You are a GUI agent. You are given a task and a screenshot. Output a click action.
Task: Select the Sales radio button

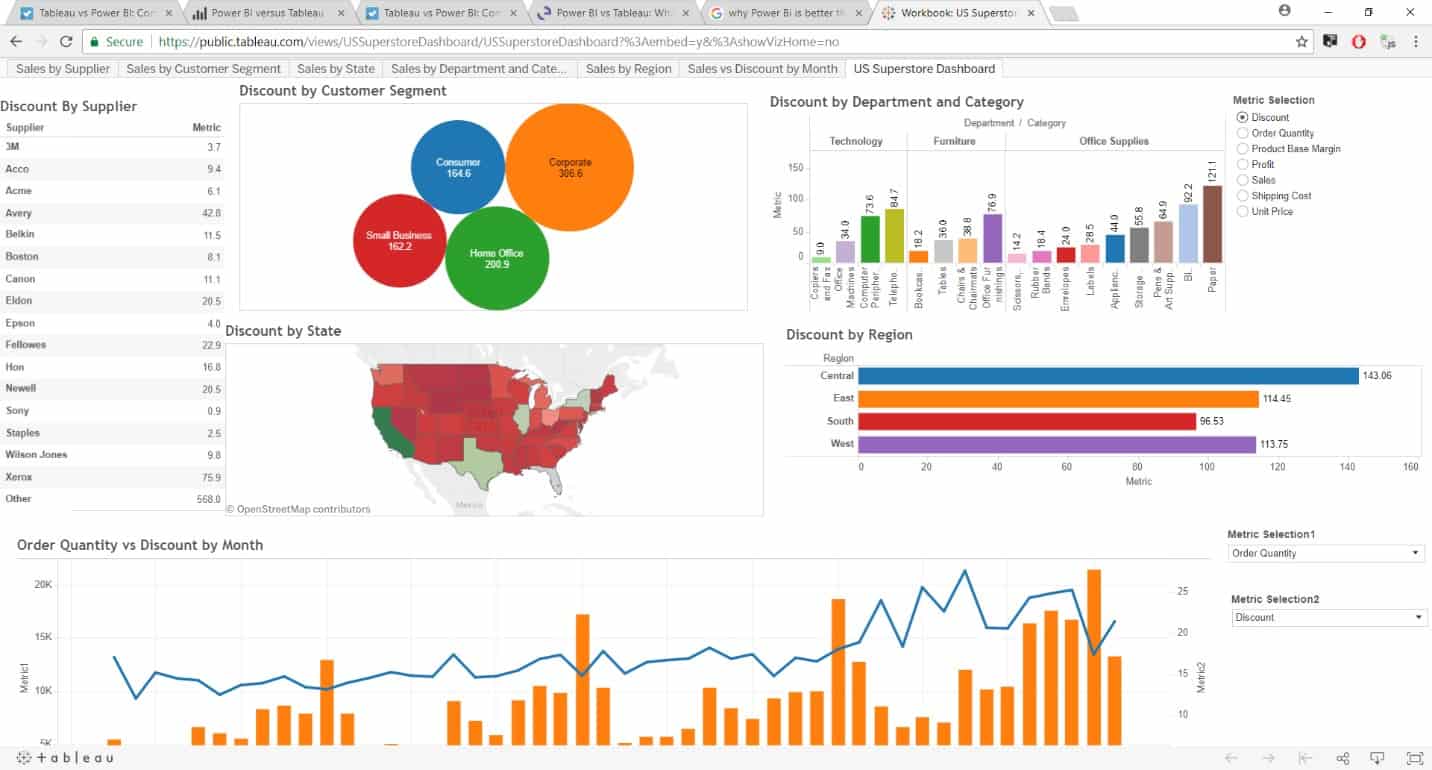[x=1242, y=180]
